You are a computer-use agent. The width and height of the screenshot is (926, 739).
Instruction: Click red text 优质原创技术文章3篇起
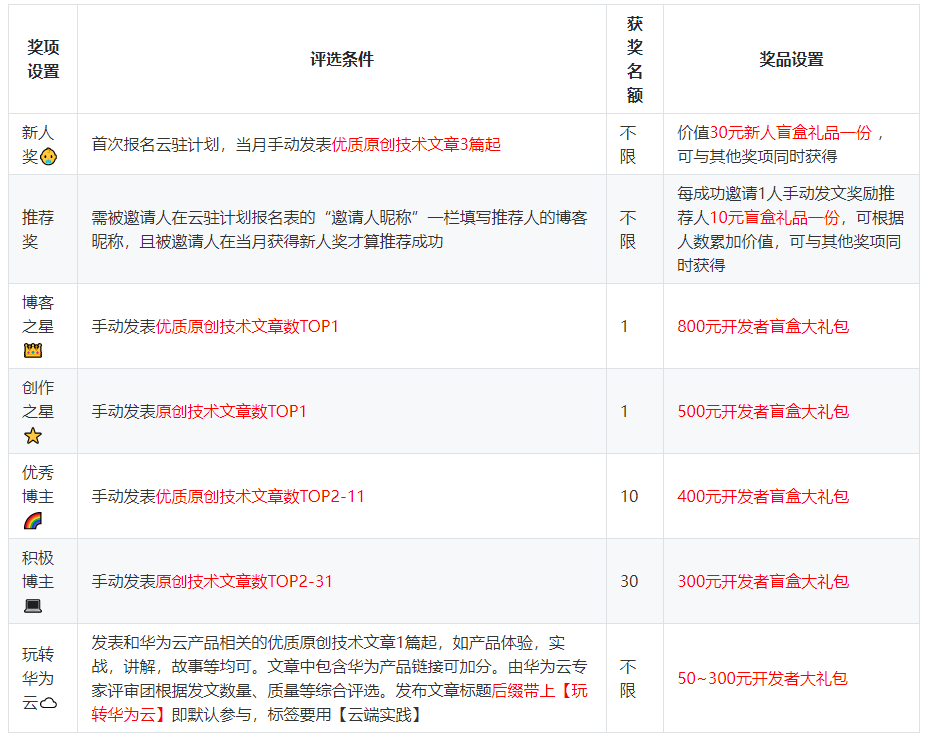[416, 144]
